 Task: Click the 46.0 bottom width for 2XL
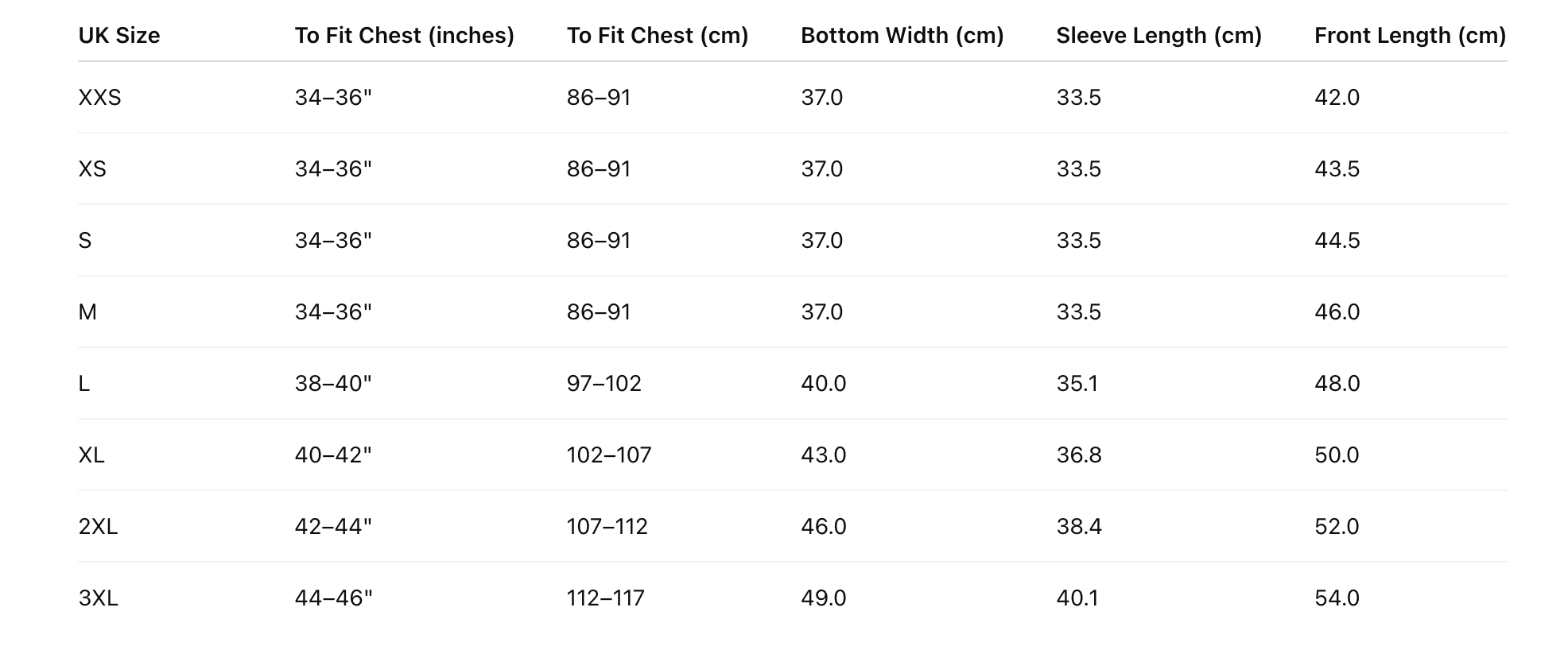pyautogui.click(x=823, y=527)
